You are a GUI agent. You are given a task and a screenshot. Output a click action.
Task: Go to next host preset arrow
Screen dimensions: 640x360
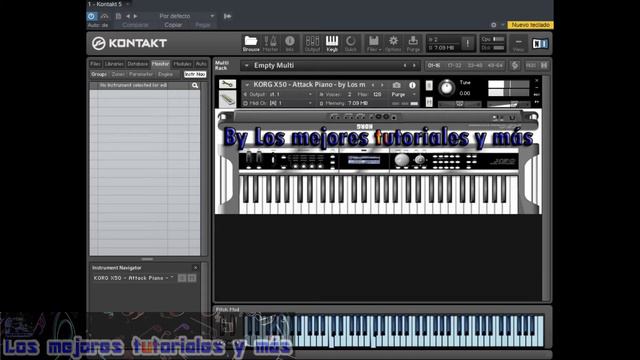click(136, 16)
